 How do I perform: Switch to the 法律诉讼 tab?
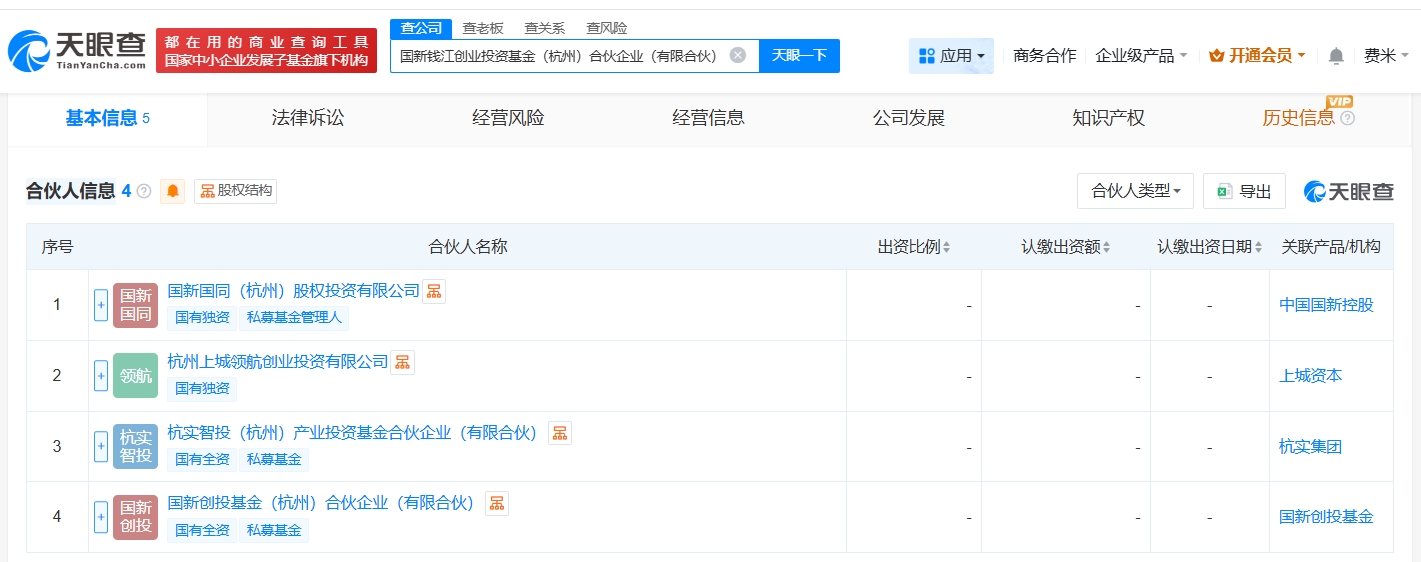tap(308, 118)
